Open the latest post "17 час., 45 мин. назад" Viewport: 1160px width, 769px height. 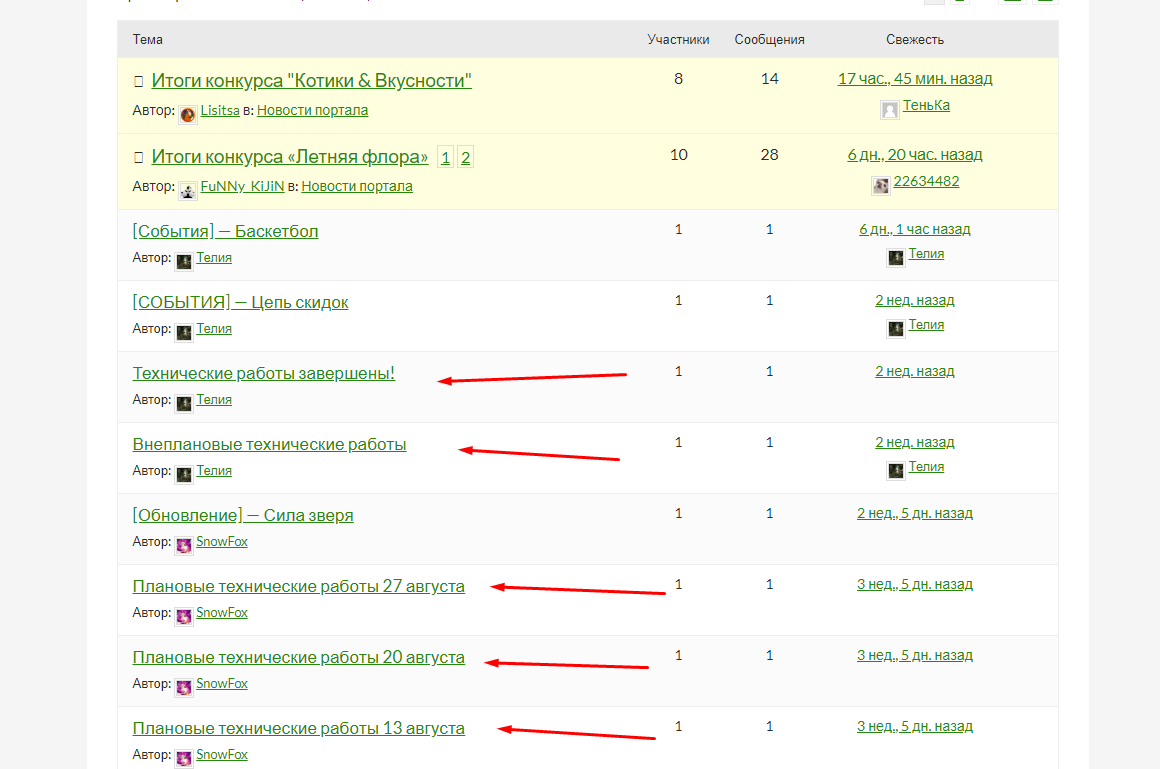(914, 79)
